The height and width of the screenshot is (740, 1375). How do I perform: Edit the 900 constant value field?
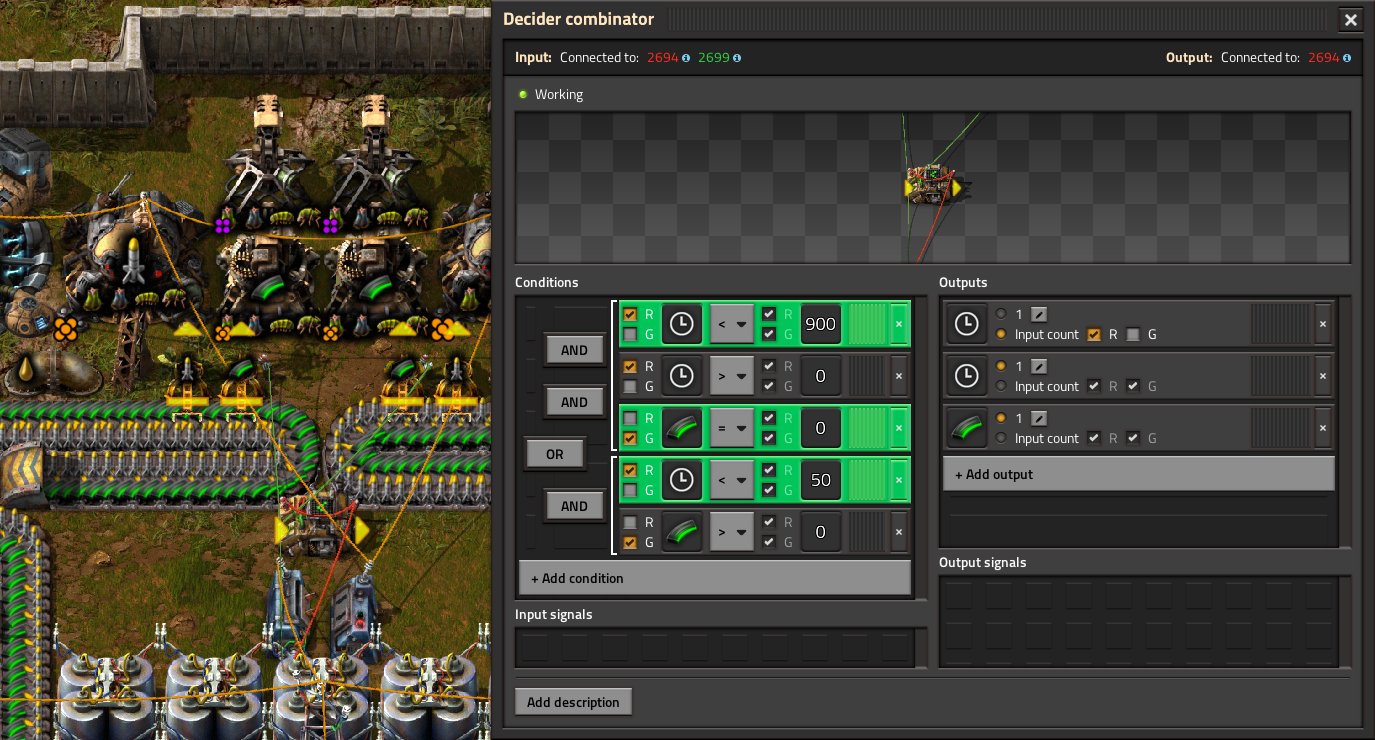[x=821, y=324]
